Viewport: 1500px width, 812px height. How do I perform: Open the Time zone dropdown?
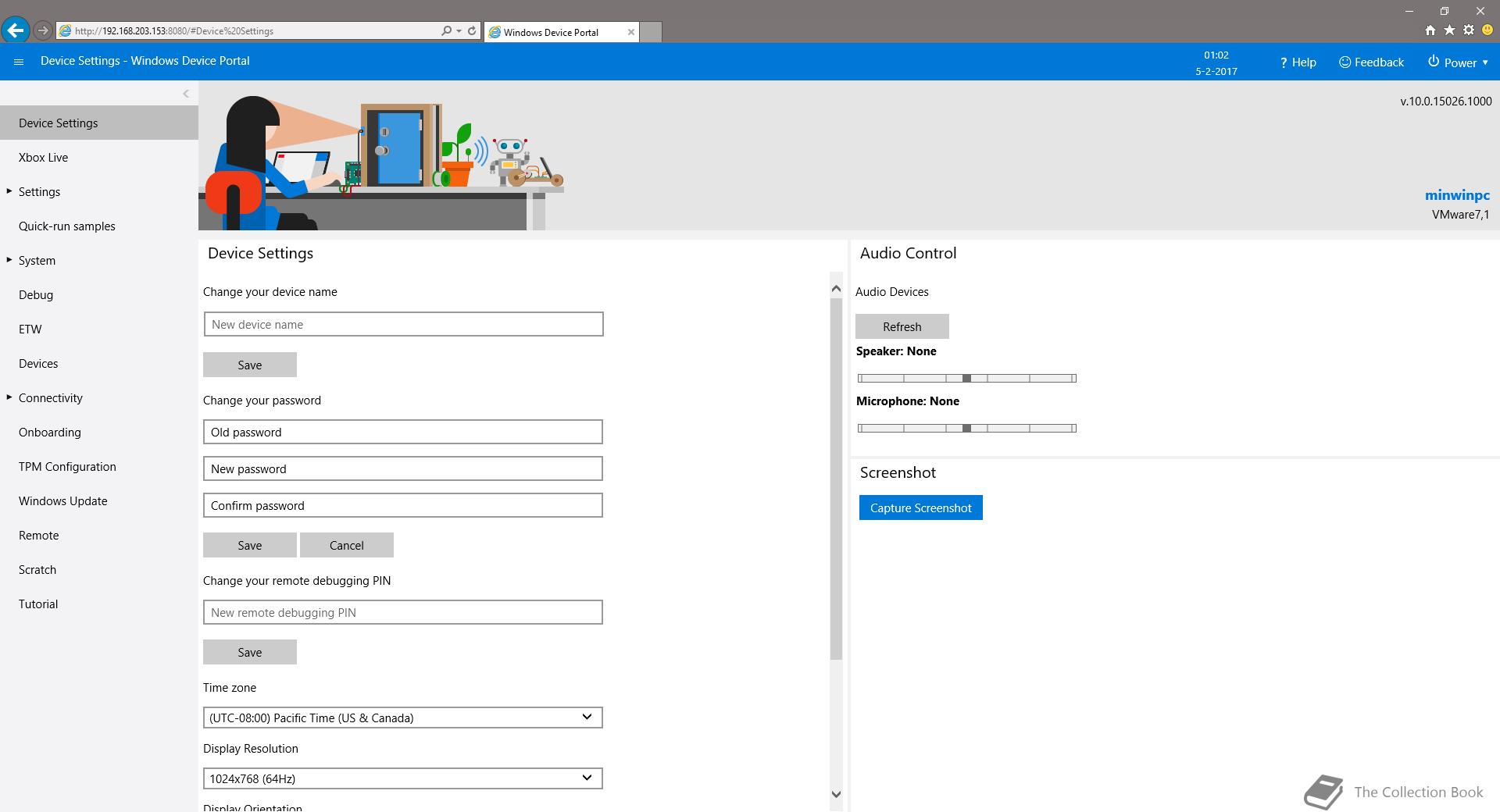click(x=403, y=718)
